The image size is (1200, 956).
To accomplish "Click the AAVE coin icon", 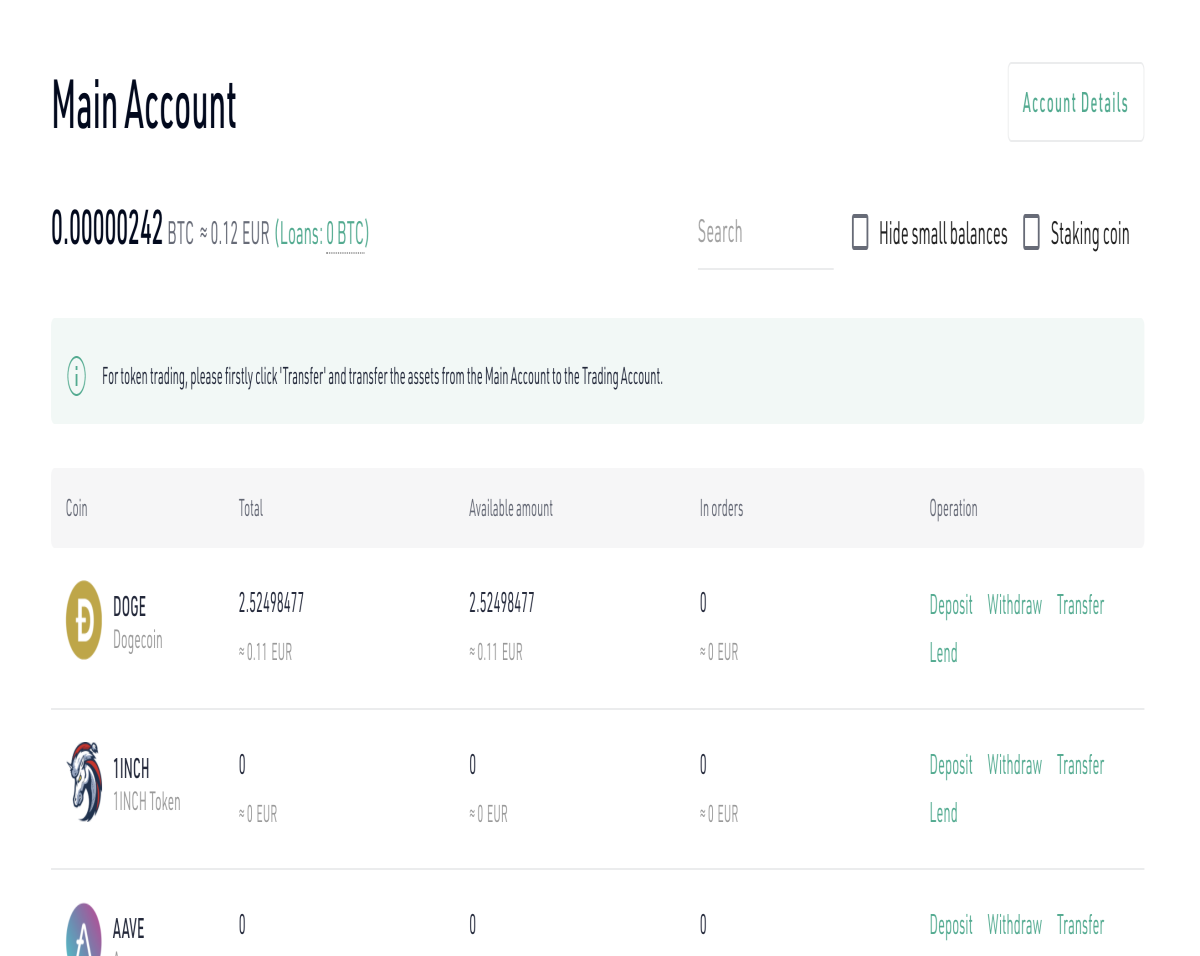I will click(x=84, y=930).
